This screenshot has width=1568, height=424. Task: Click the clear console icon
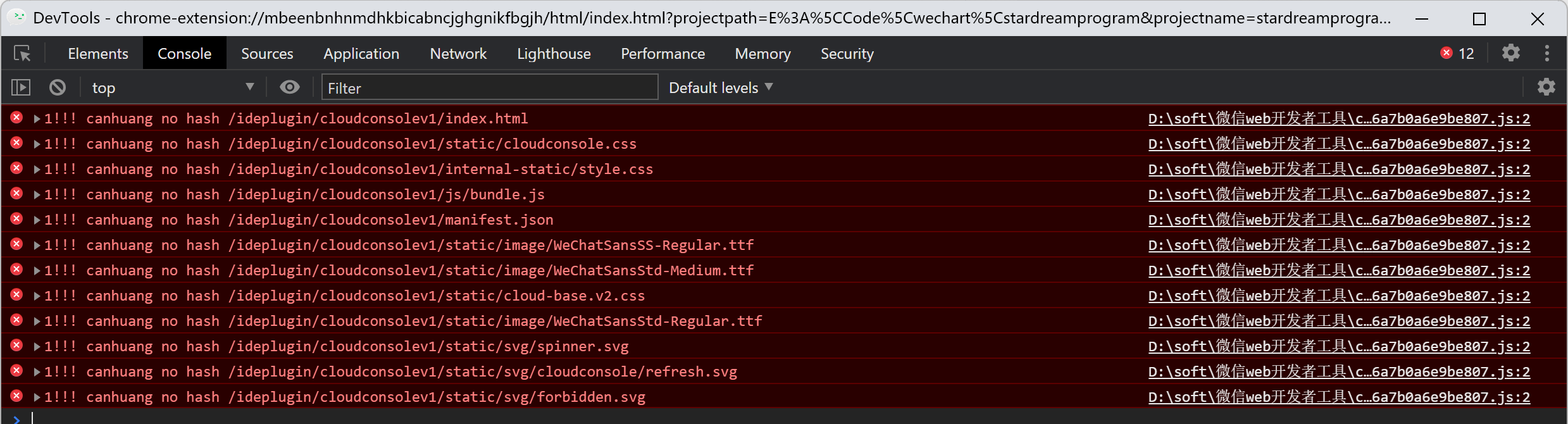[x=58, y=87]
